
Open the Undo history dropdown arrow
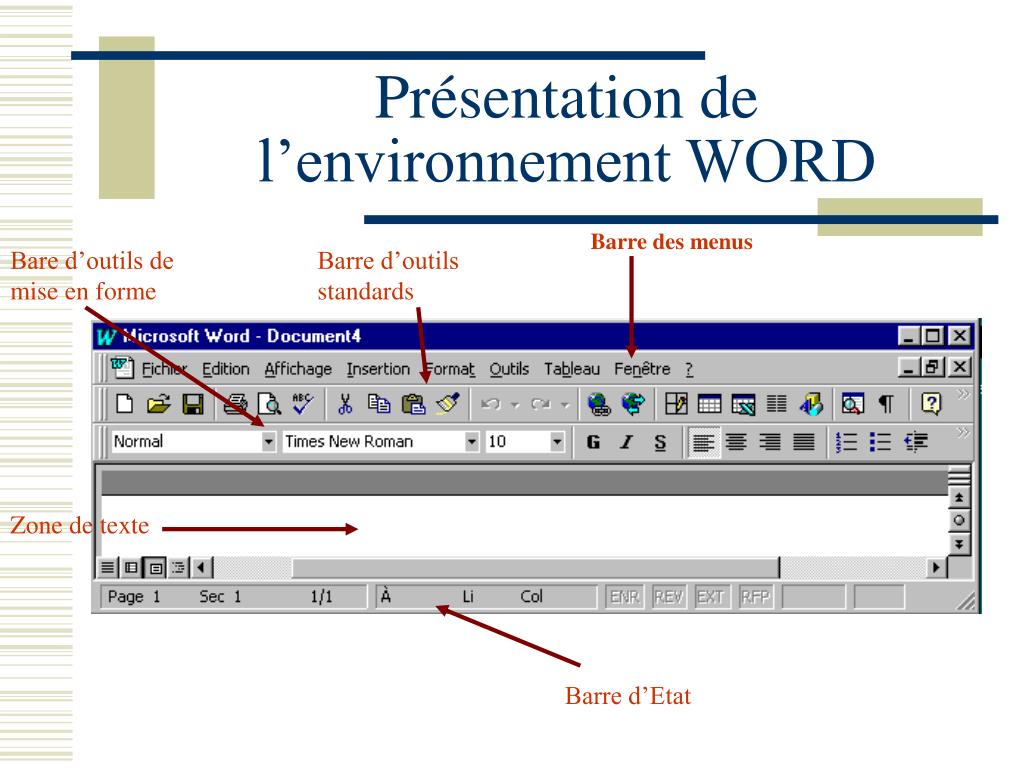(x=515, y=406)
